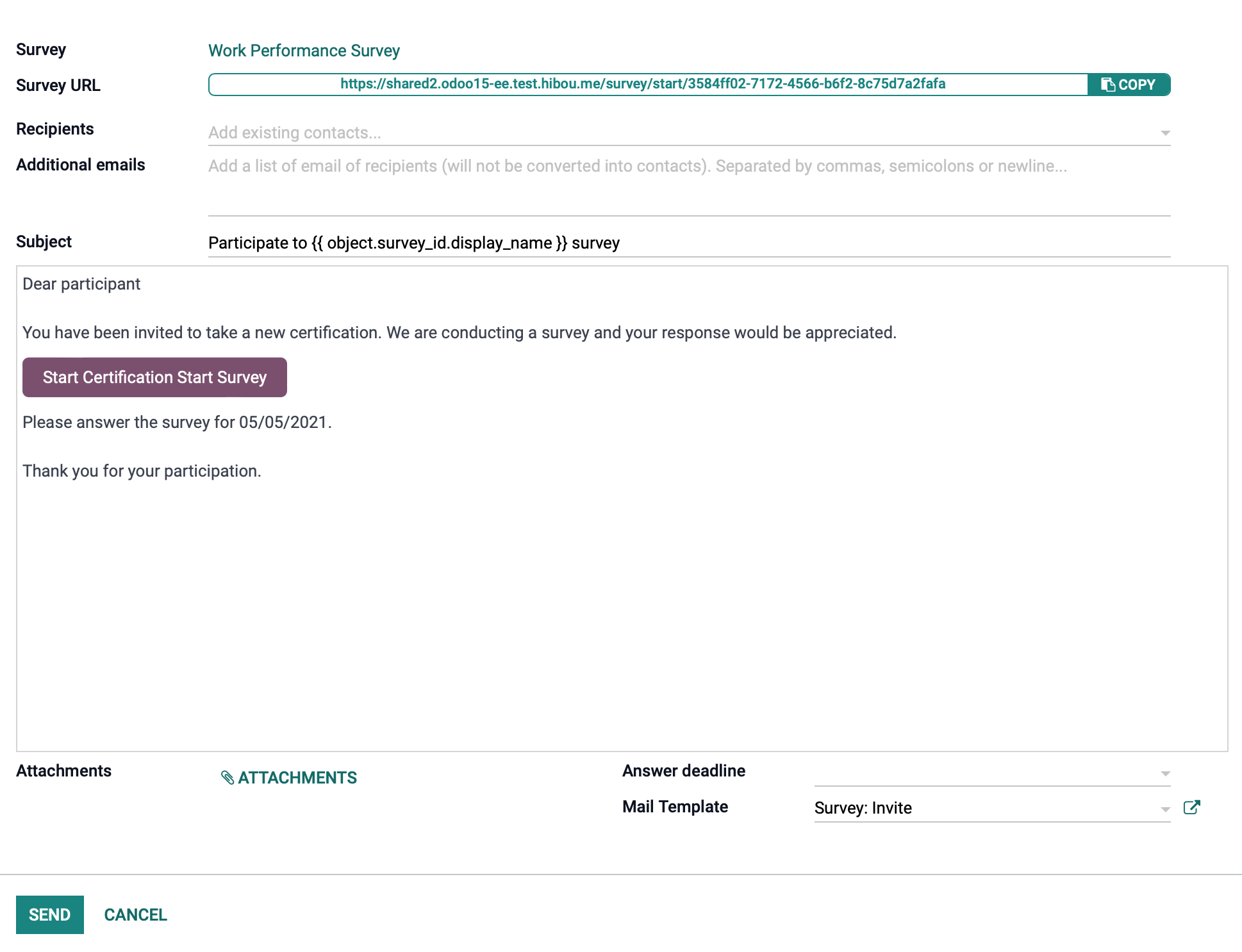Click the Work Performance Survey label
Image resolution: width=1242 pixels, height=952 pixels.
click(303, 50)
